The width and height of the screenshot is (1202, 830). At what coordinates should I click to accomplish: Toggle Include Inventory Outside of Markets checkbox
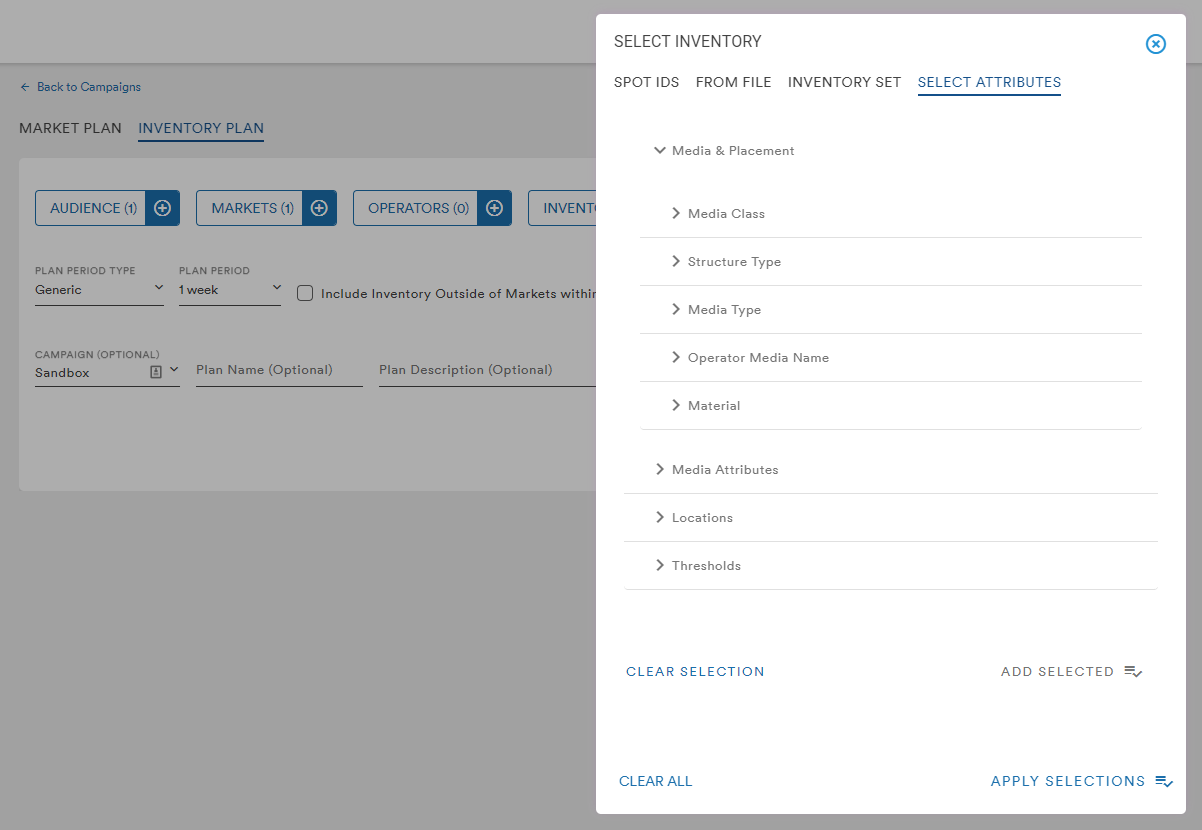point(305,293)
